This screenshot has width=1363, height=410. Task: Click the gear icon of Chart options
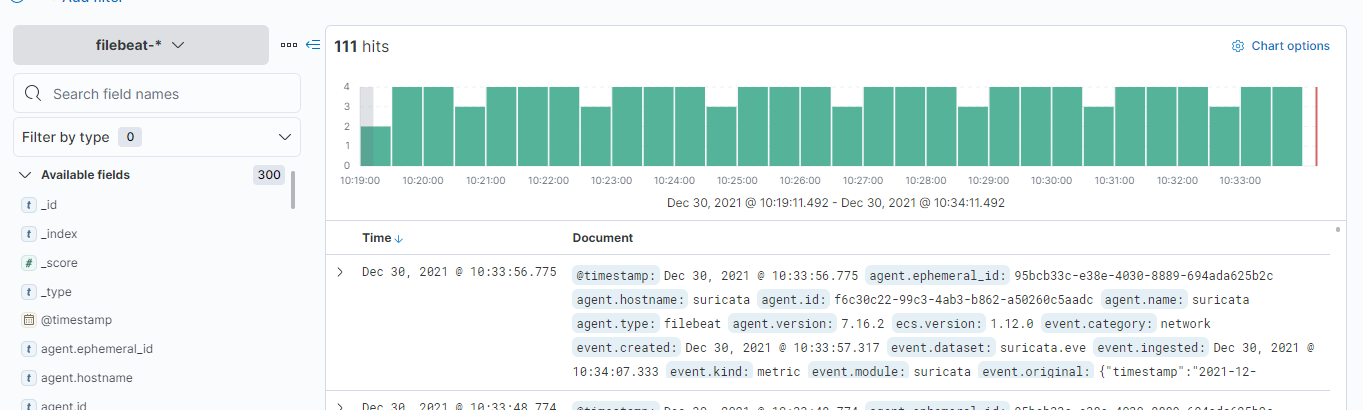1238,46
